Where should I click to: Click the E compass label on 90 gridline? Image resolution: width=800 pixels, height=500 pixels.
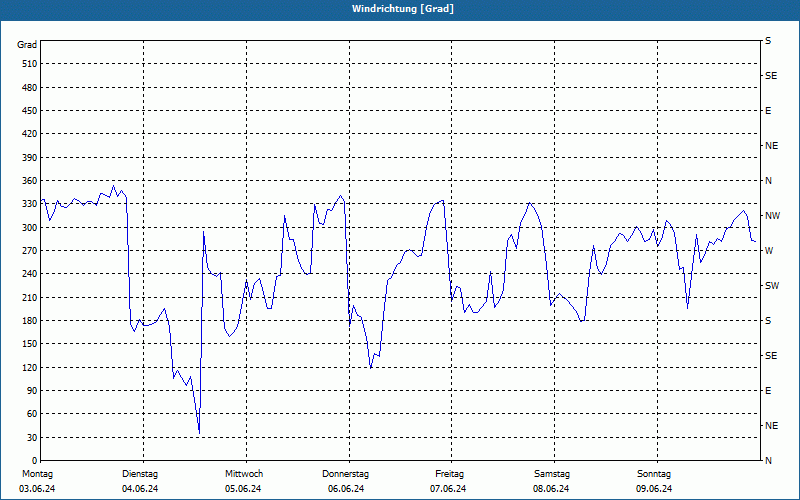pos(768,391)
